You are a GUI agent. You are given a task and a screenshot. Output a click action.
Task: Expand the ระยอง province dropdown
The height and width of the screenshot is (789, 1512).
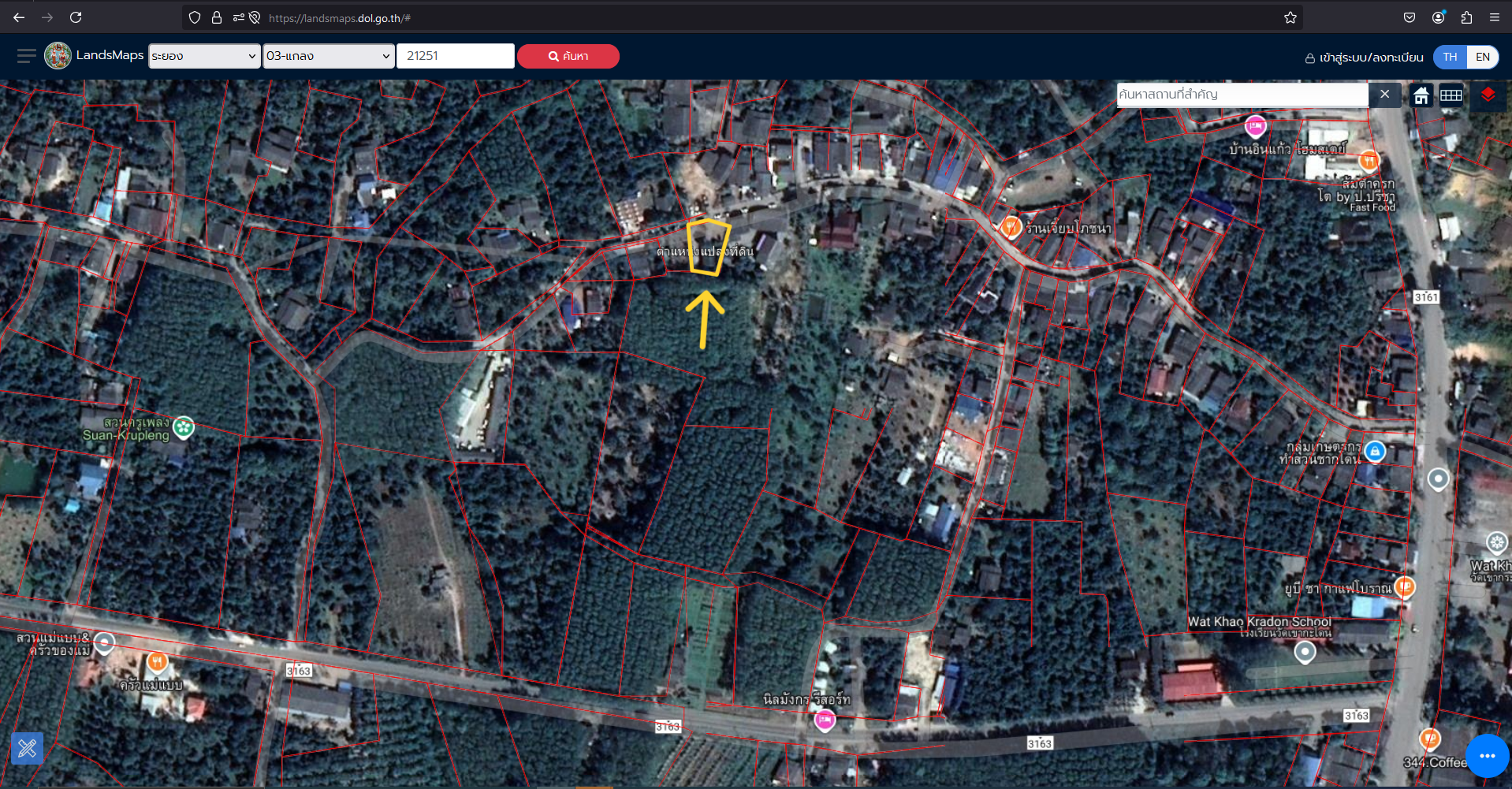(x=204, y=56)
